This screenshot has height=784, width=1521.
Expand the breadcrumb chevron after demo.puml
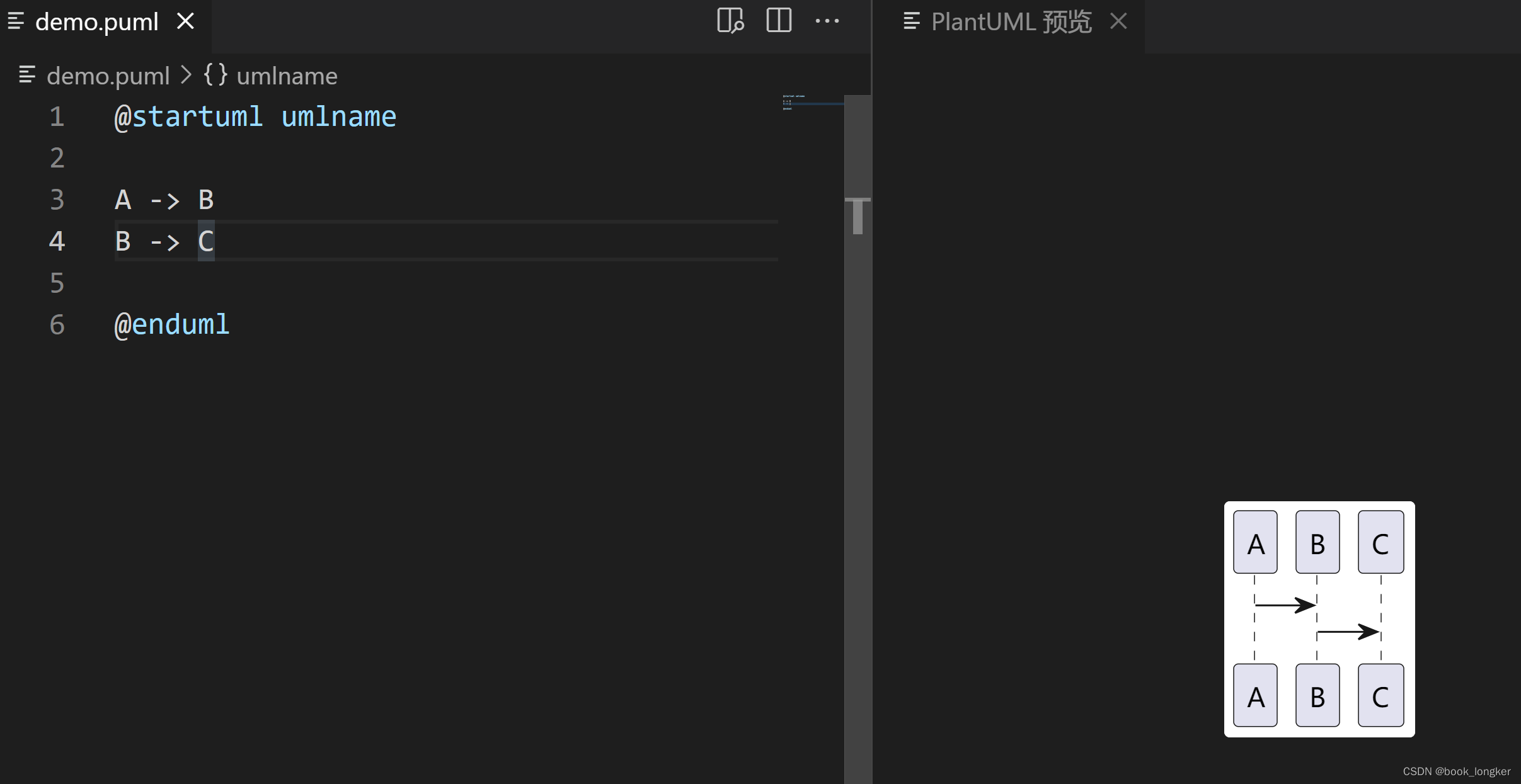coord(186,76)
